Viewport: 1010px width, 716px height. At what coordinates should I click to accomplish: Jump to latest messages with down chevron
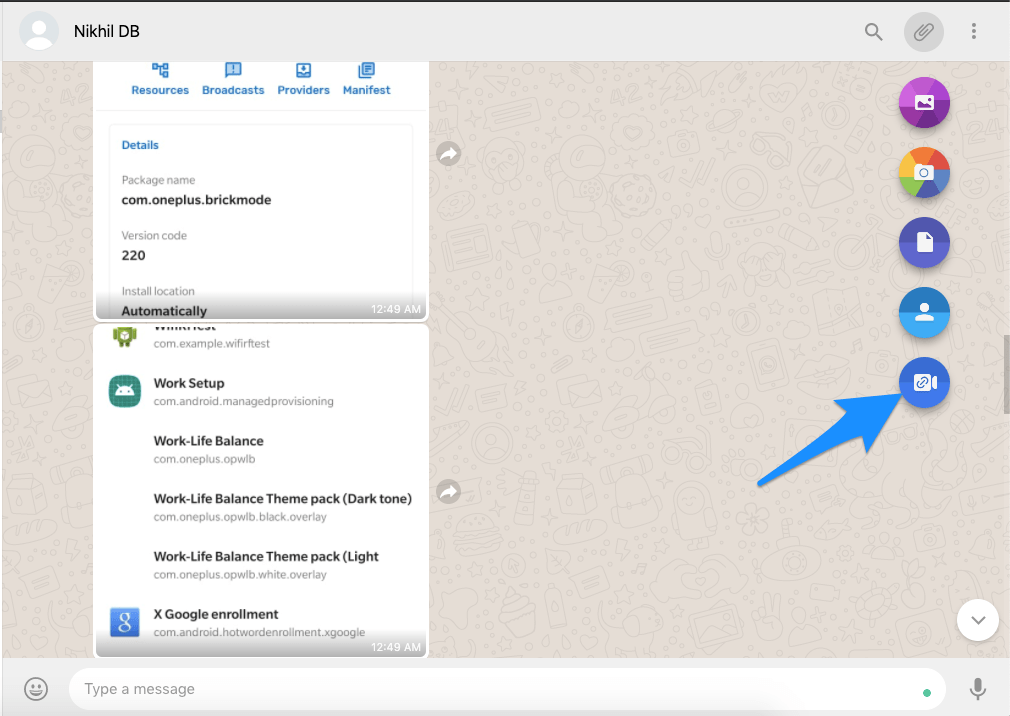pos(978,620)
